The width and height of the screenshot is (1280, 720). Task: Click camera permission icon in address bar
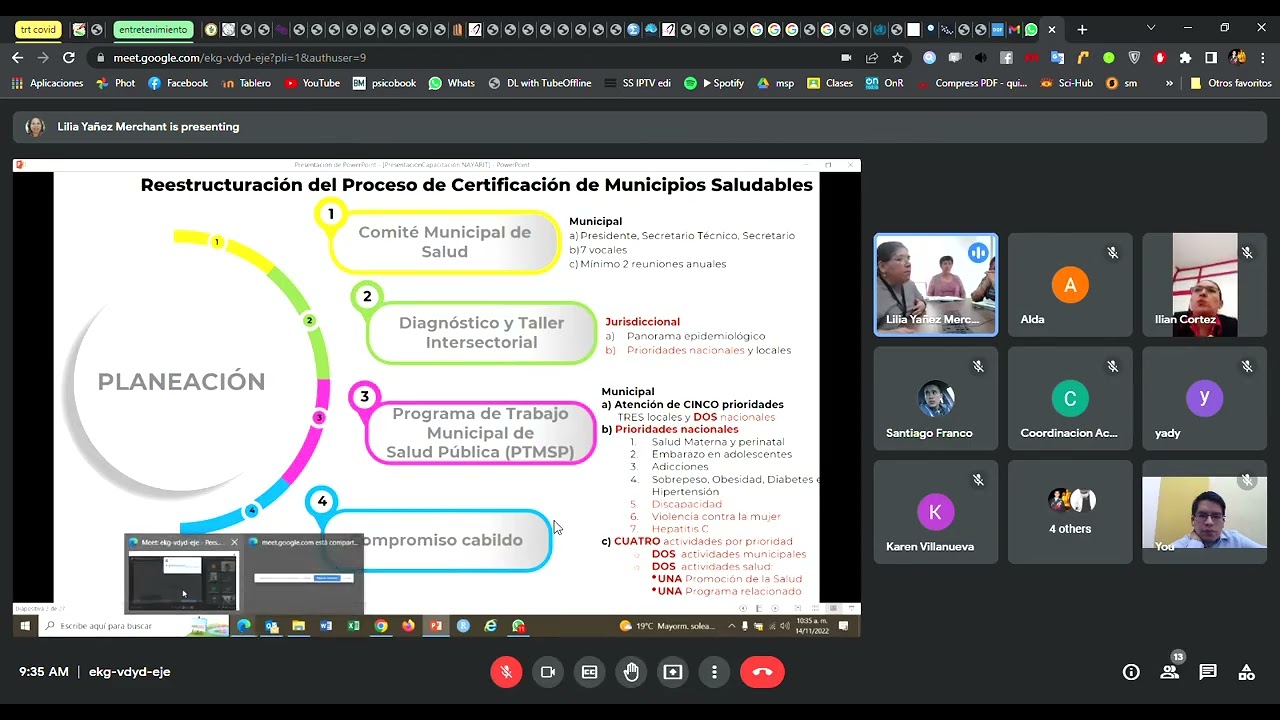coord(846,58)
